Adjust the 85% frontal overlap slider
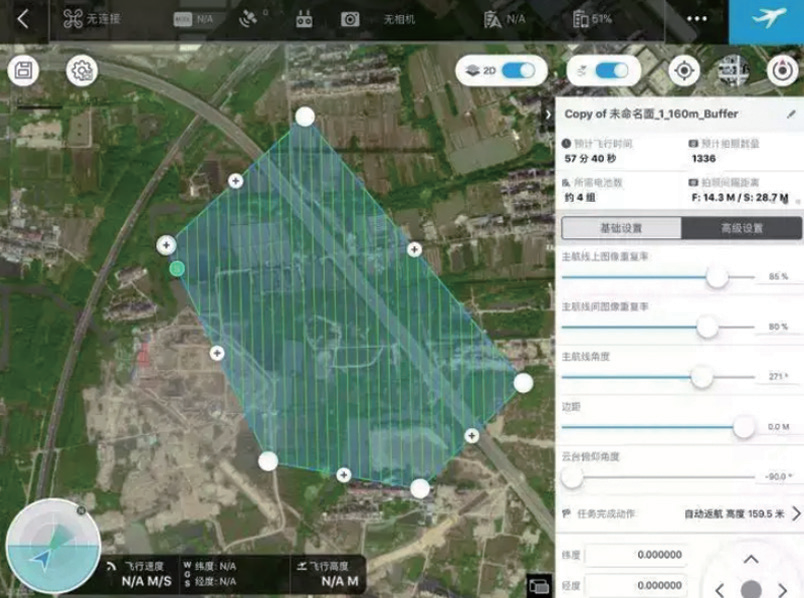The height and width of the screenshot is (598, 804). click(717, 277)
